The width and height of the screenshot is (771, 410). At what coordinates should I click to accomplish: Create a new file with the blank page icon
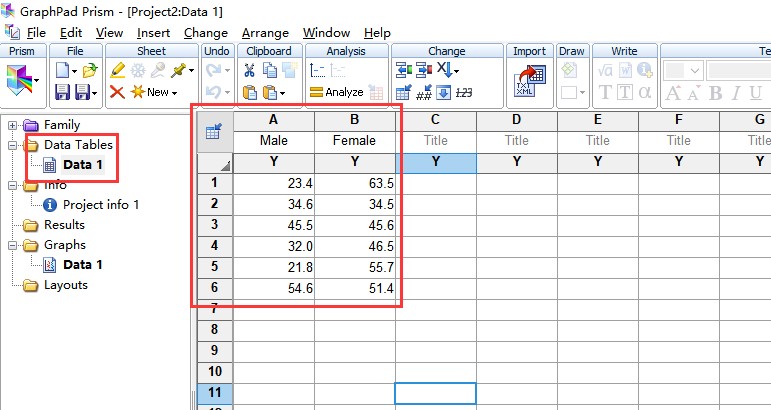62,70
